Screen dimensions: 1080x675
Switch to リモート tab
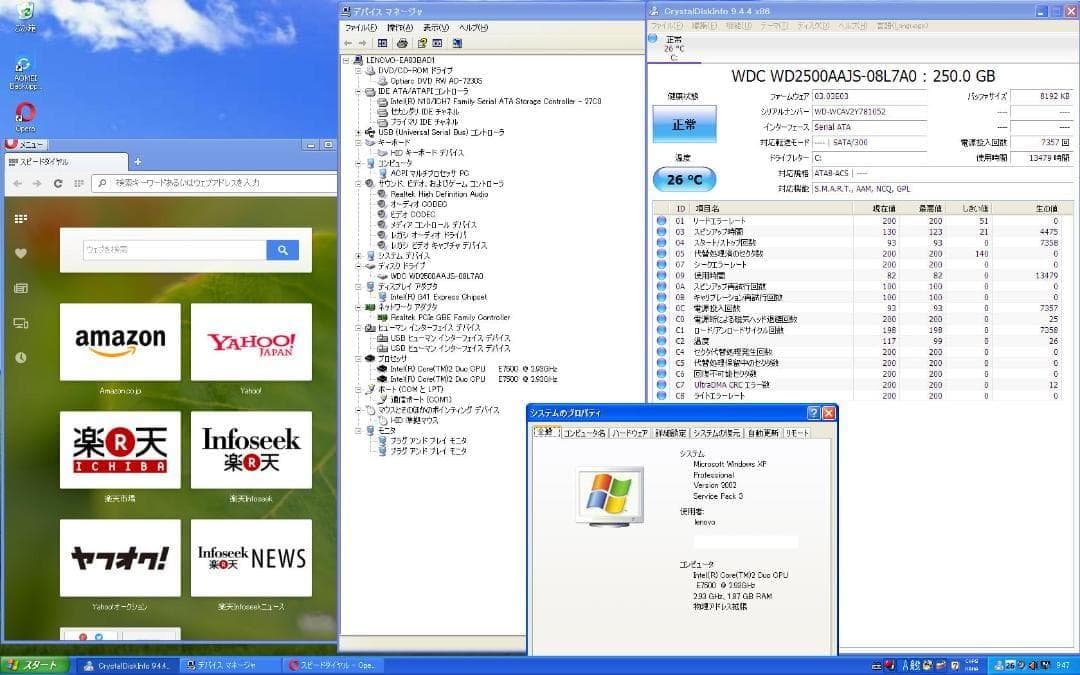click(797, 433)
